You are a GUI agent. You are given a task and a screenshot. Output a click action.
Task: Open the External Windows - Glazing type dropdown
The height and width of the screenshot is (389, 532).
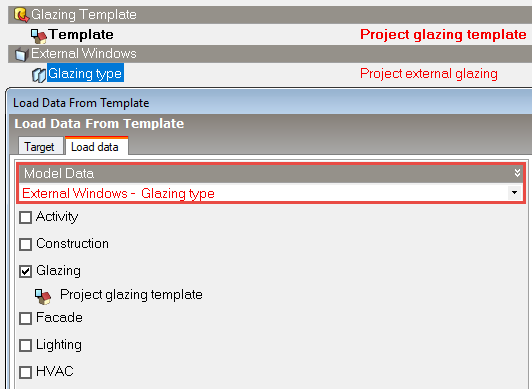(x=514, y=193)
